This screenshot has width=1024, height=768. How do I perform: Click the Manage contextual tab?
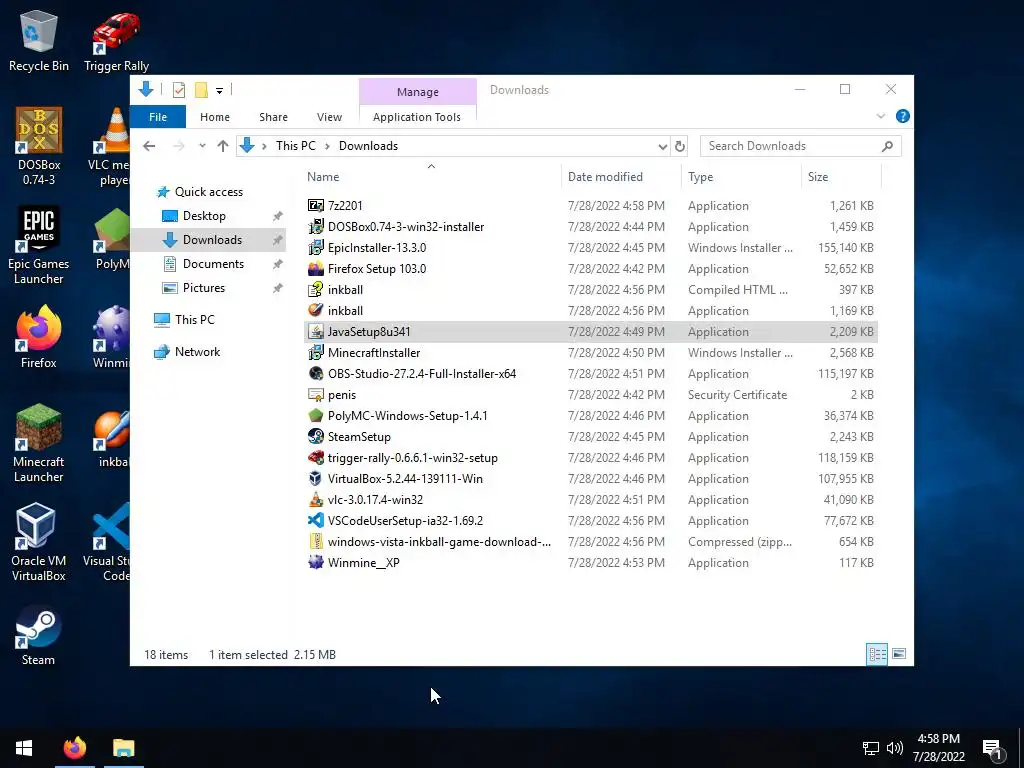(418, 92)
